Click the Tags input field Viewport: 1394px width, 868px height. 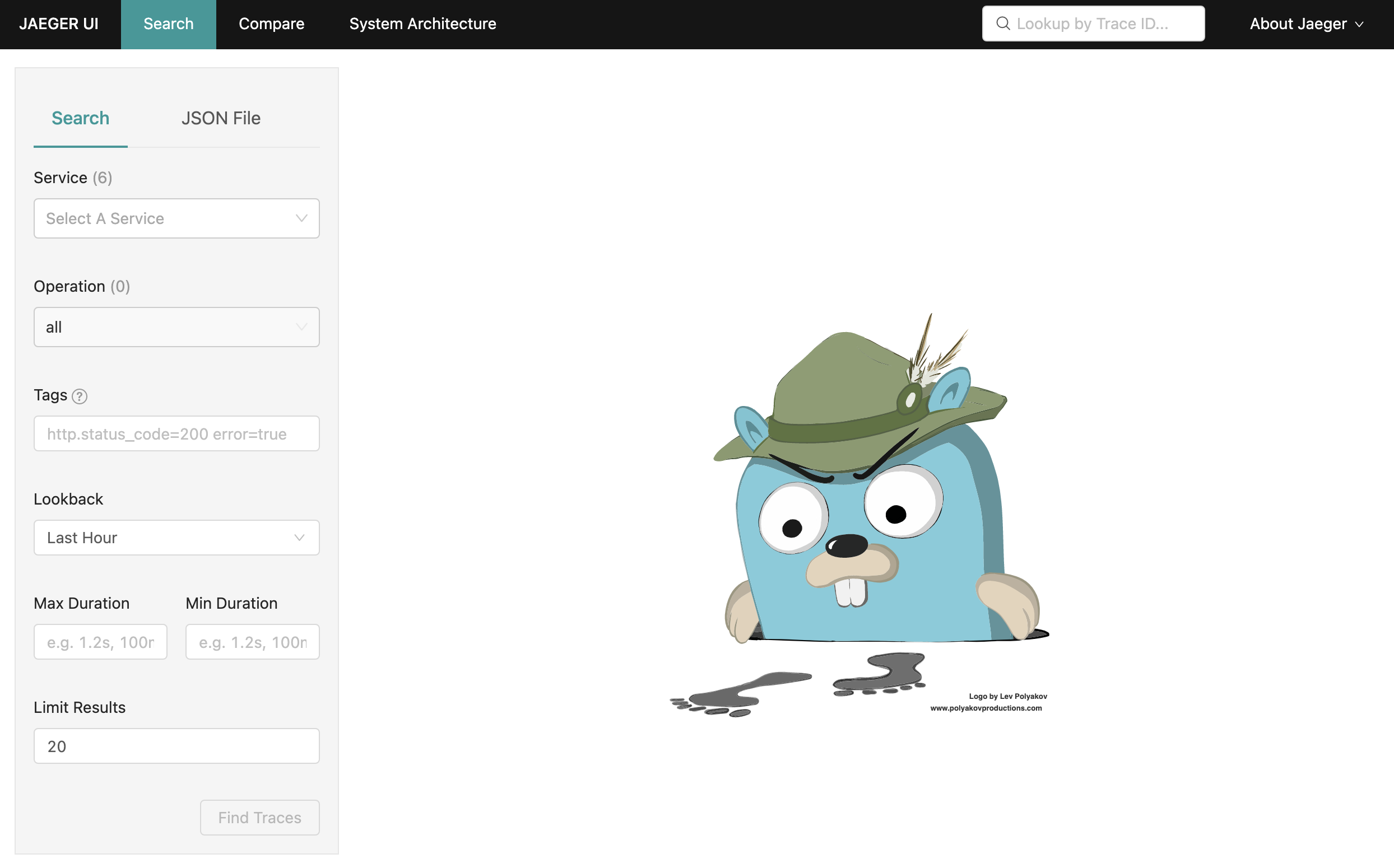point(176,433)
